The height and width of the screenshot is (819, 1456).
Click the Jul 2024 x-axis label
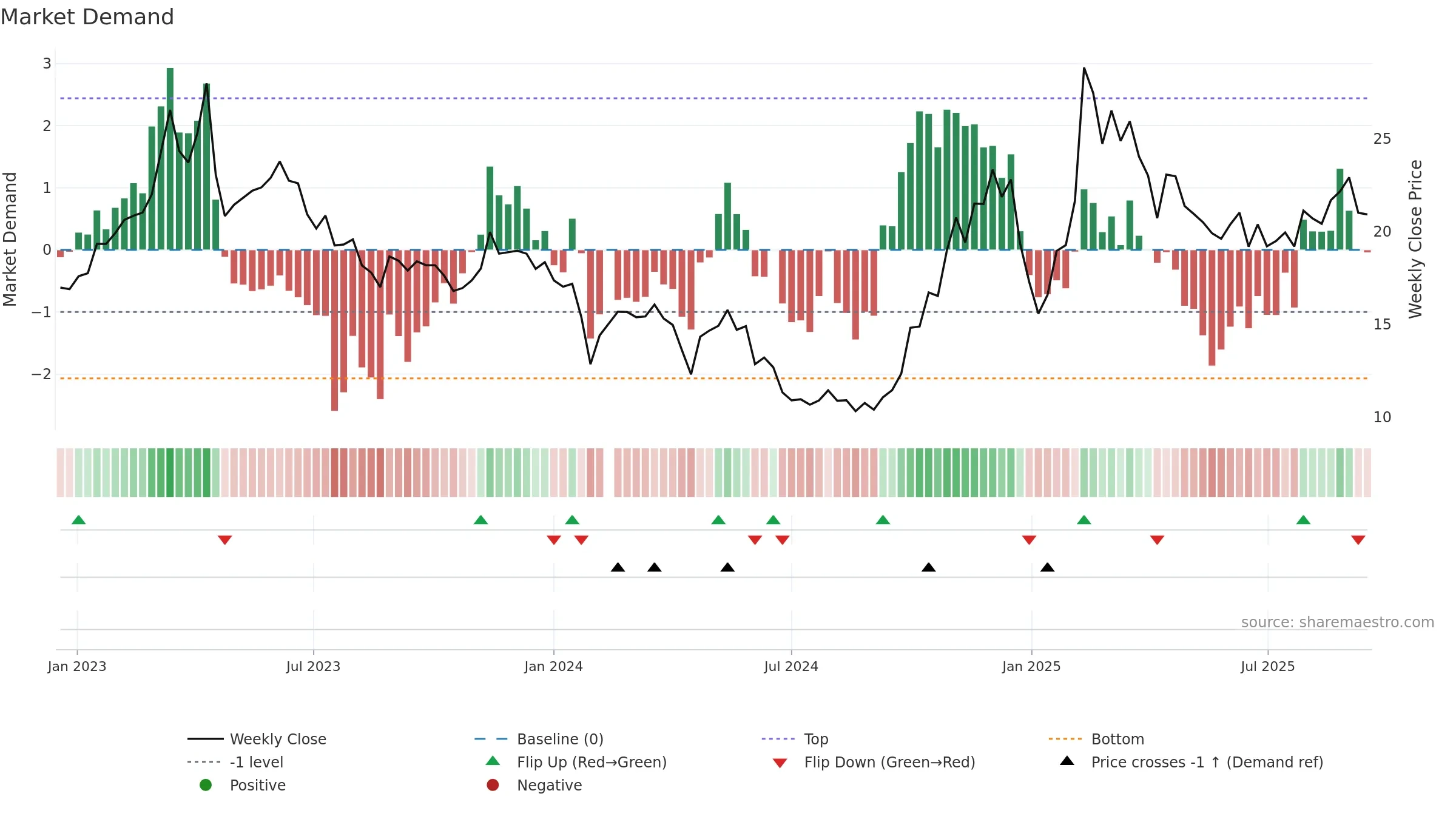[791, 666]
